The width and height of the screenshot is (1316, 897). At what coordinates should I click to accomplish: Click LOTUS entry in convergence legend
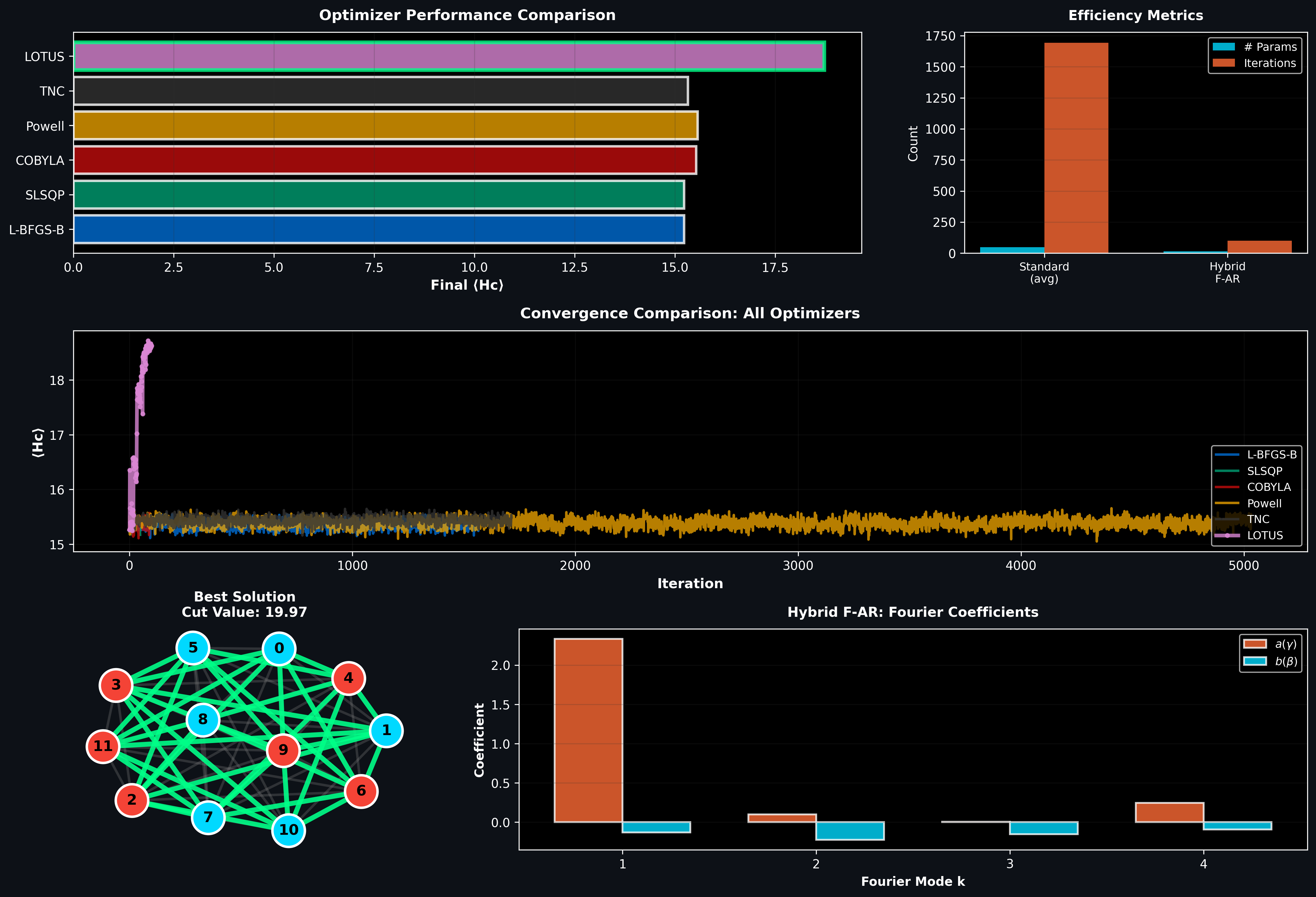1264,536
